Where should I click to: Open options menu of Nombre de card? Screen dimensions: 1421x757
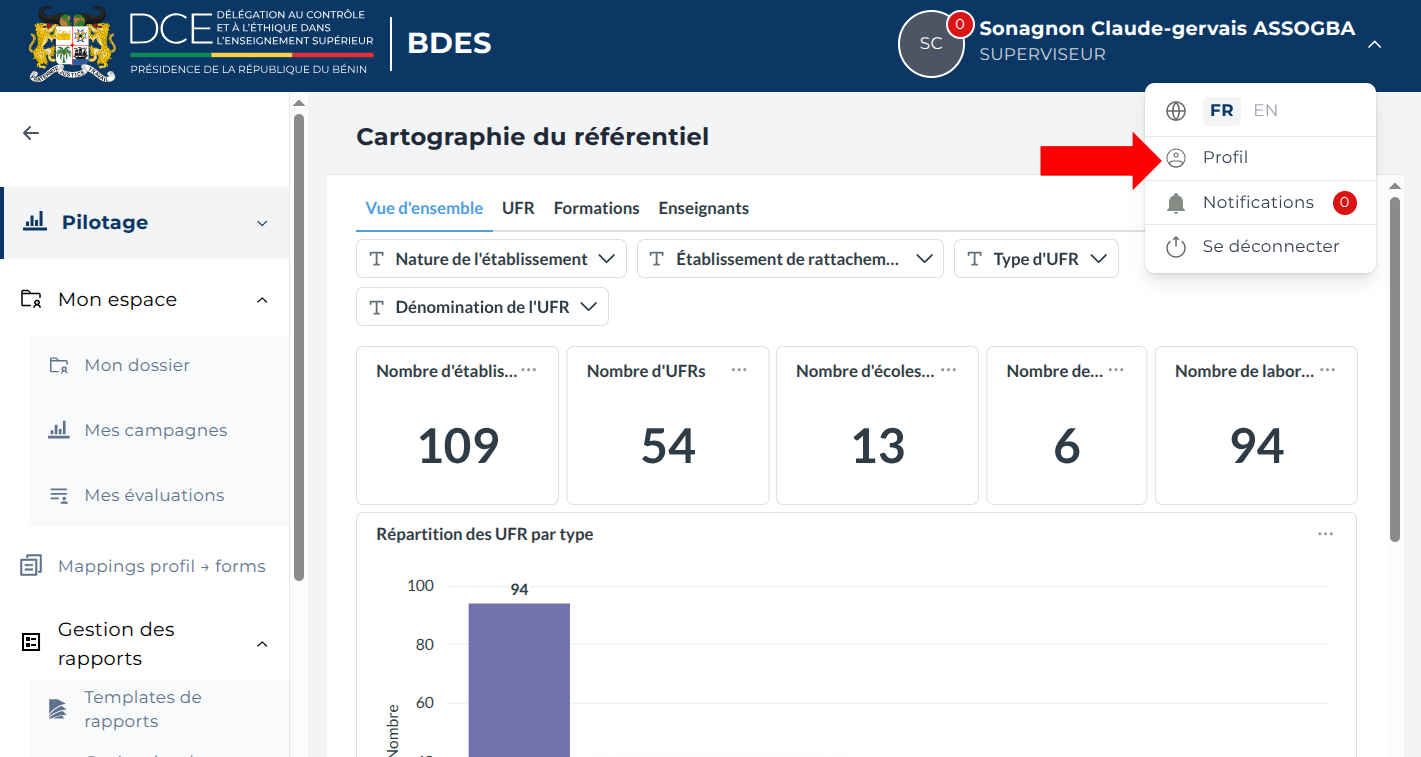1117,370
